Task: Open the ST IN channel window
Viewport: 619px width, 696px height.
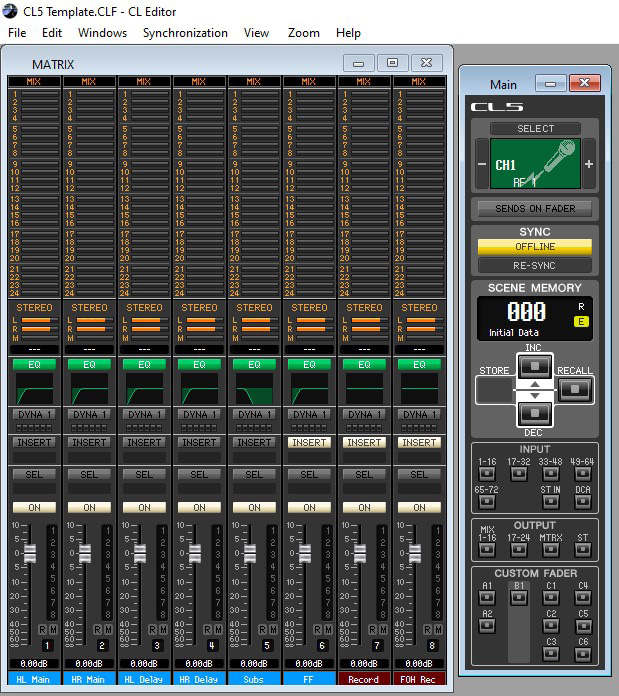Action: coord(551,502)
